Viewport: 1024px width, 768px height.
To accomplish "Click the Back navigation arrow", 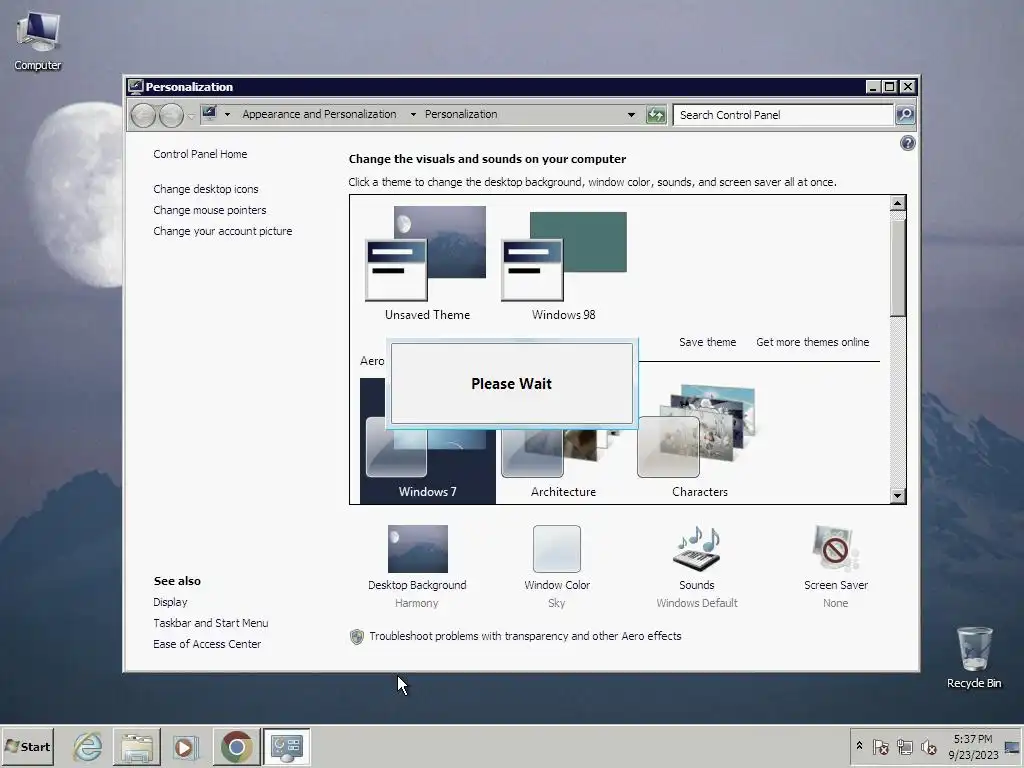I will tap(143, 116).
